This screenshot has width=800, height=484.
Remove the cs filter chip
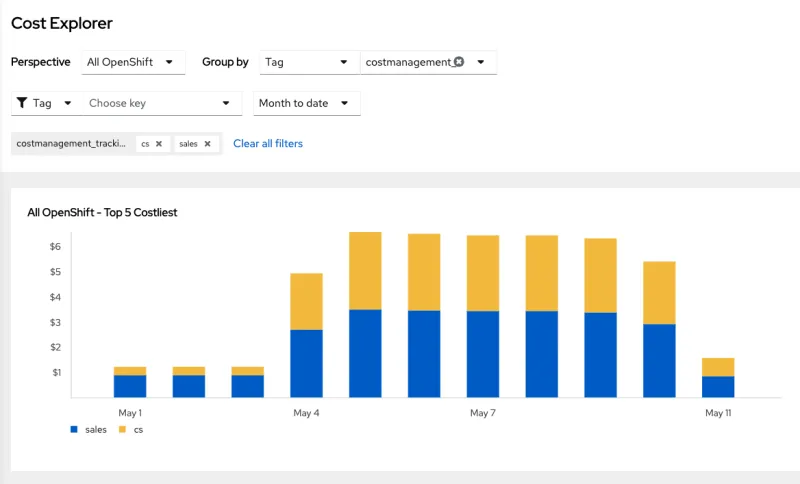point(159,144)
